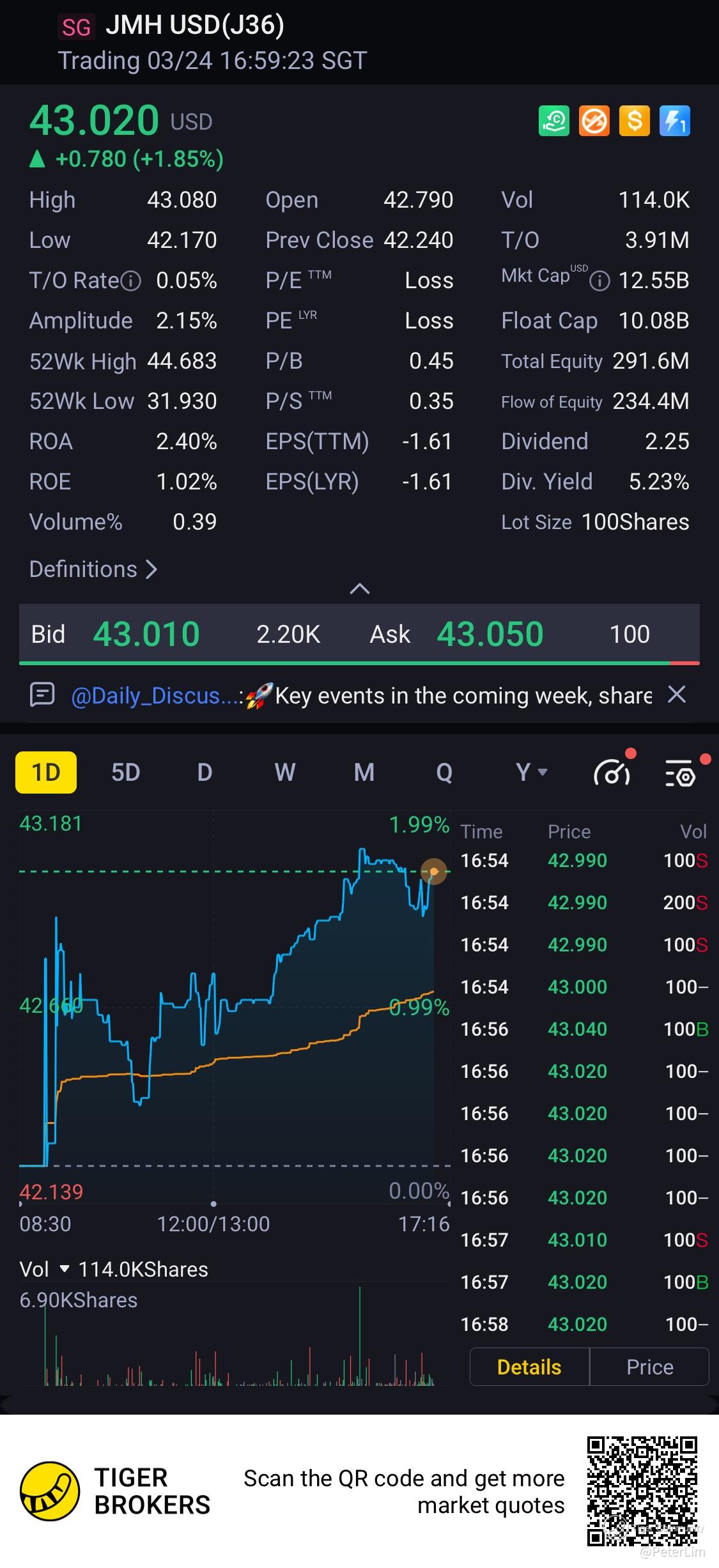
Task: Tap the info icon beside T/O Rate
Action: tap(131, 281)
